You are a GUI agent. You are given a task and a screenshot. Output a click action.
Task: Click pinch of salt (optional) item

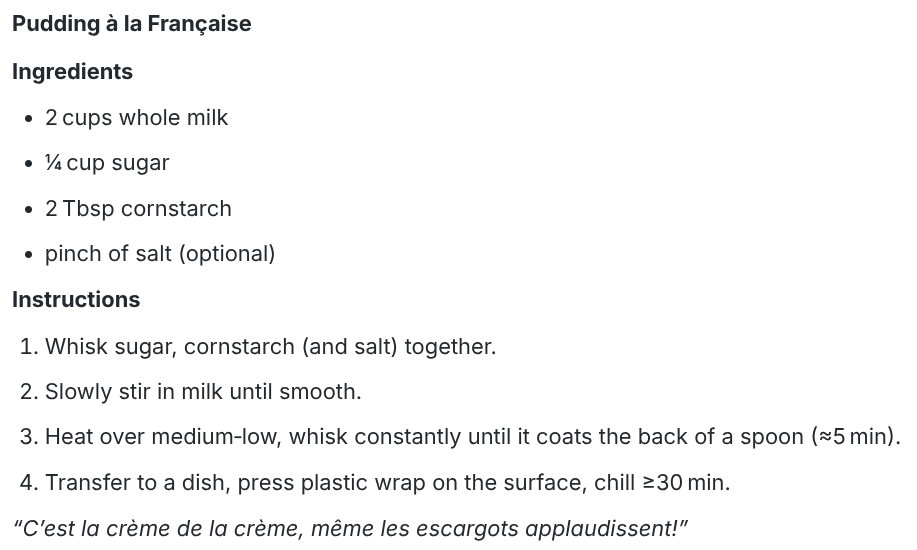[160, 254]
